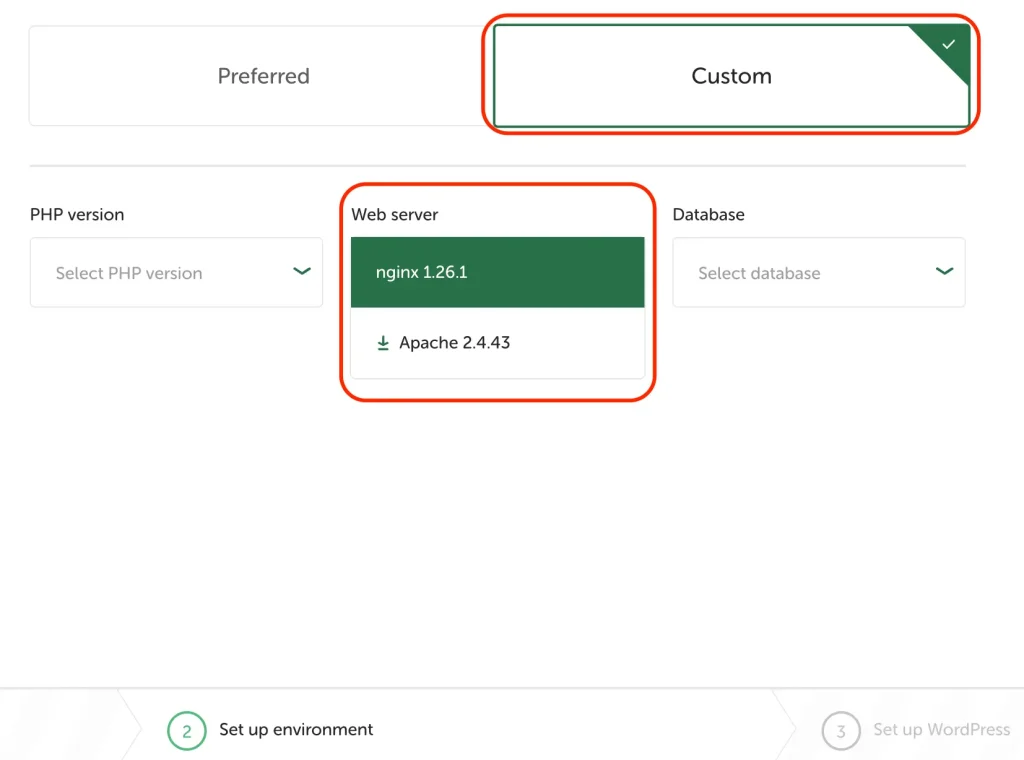Click the download icon beside Apache
Viewport: 1024px width, 760px height.
[382, 343]
